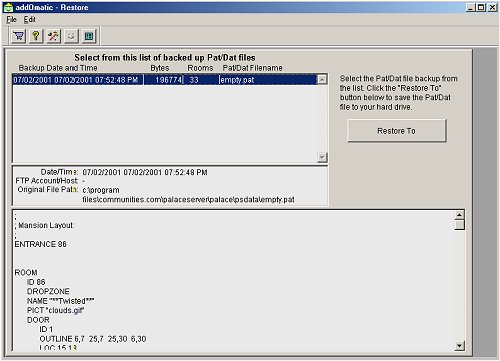500x361 pixels.
Task: Click the Bytes column header
Action: coord(160,68)
